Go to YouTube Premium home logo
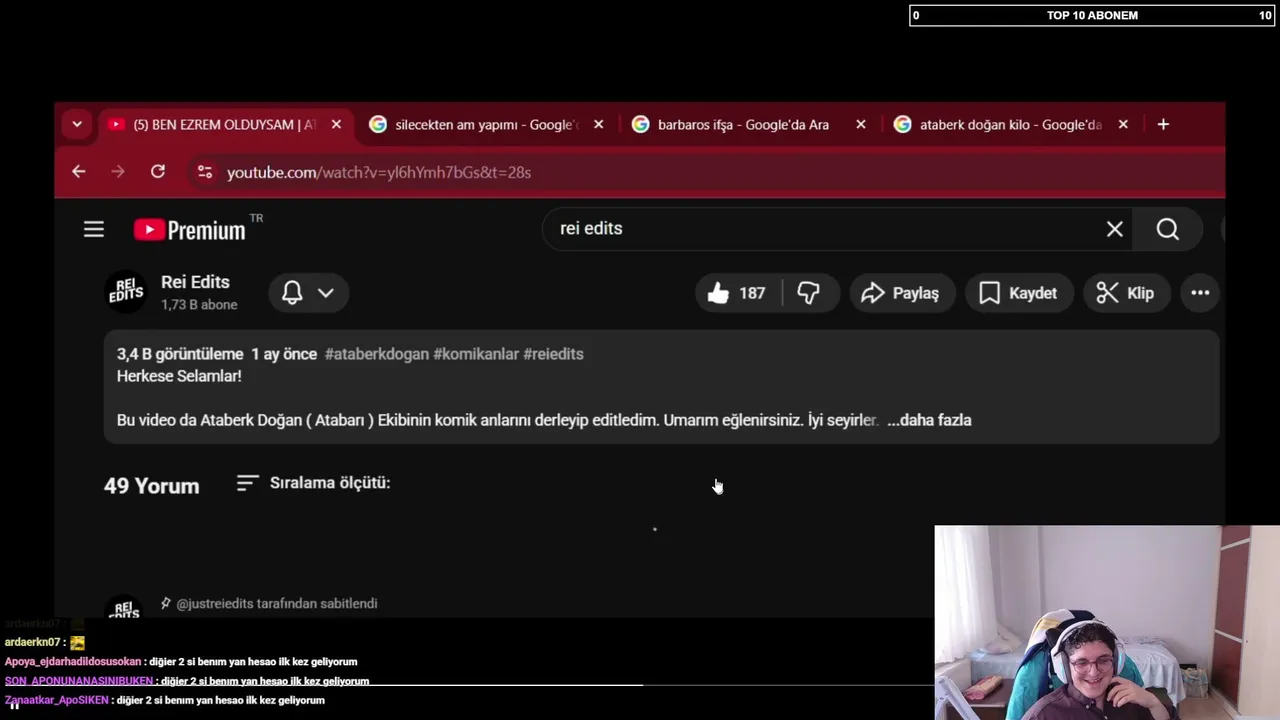 (x=190, y=230)
